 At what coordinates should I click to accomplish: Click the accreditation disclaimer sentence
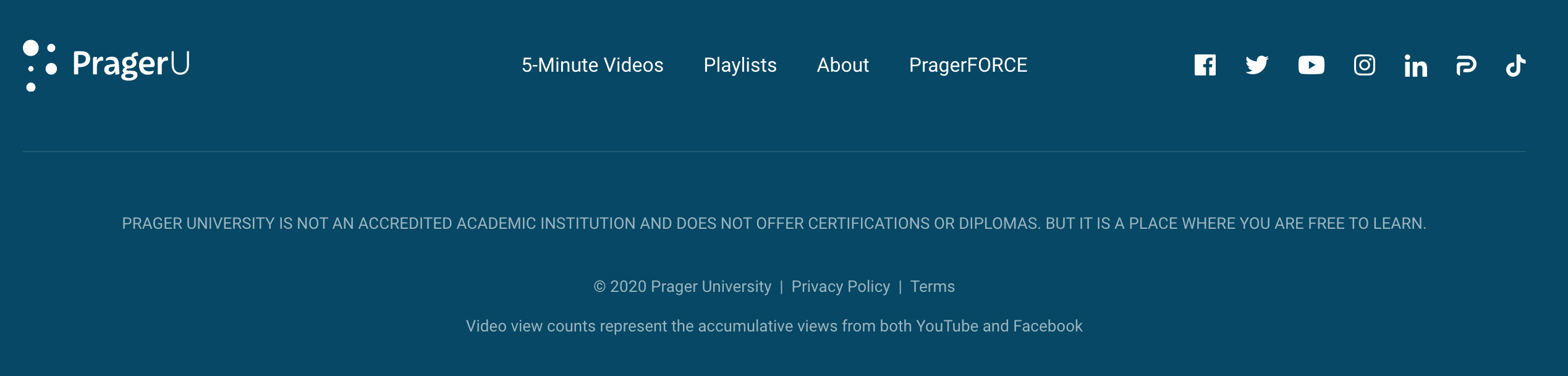774,223
